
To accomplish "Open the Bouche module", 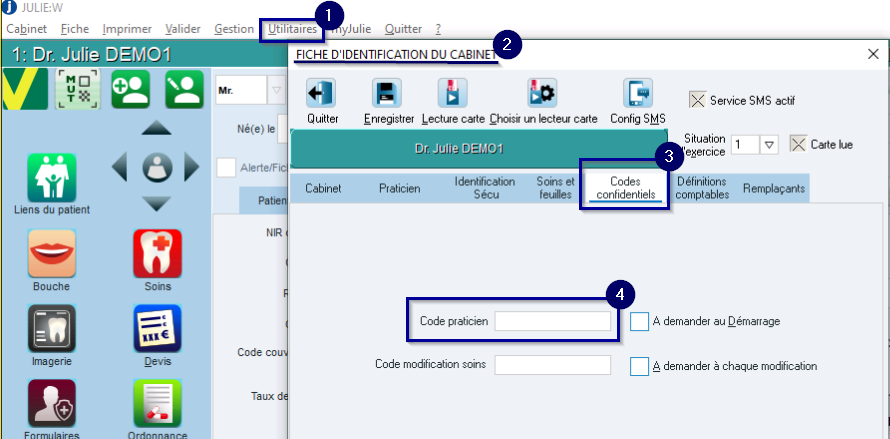I will (x=52, y=253).
